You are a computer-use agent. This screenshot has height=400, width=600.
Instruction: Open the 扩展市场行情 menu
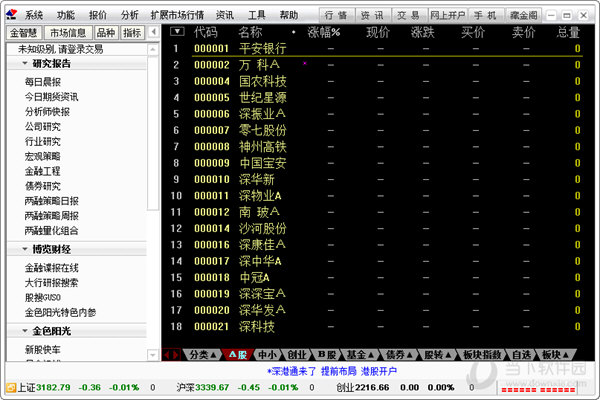[177, 15]
